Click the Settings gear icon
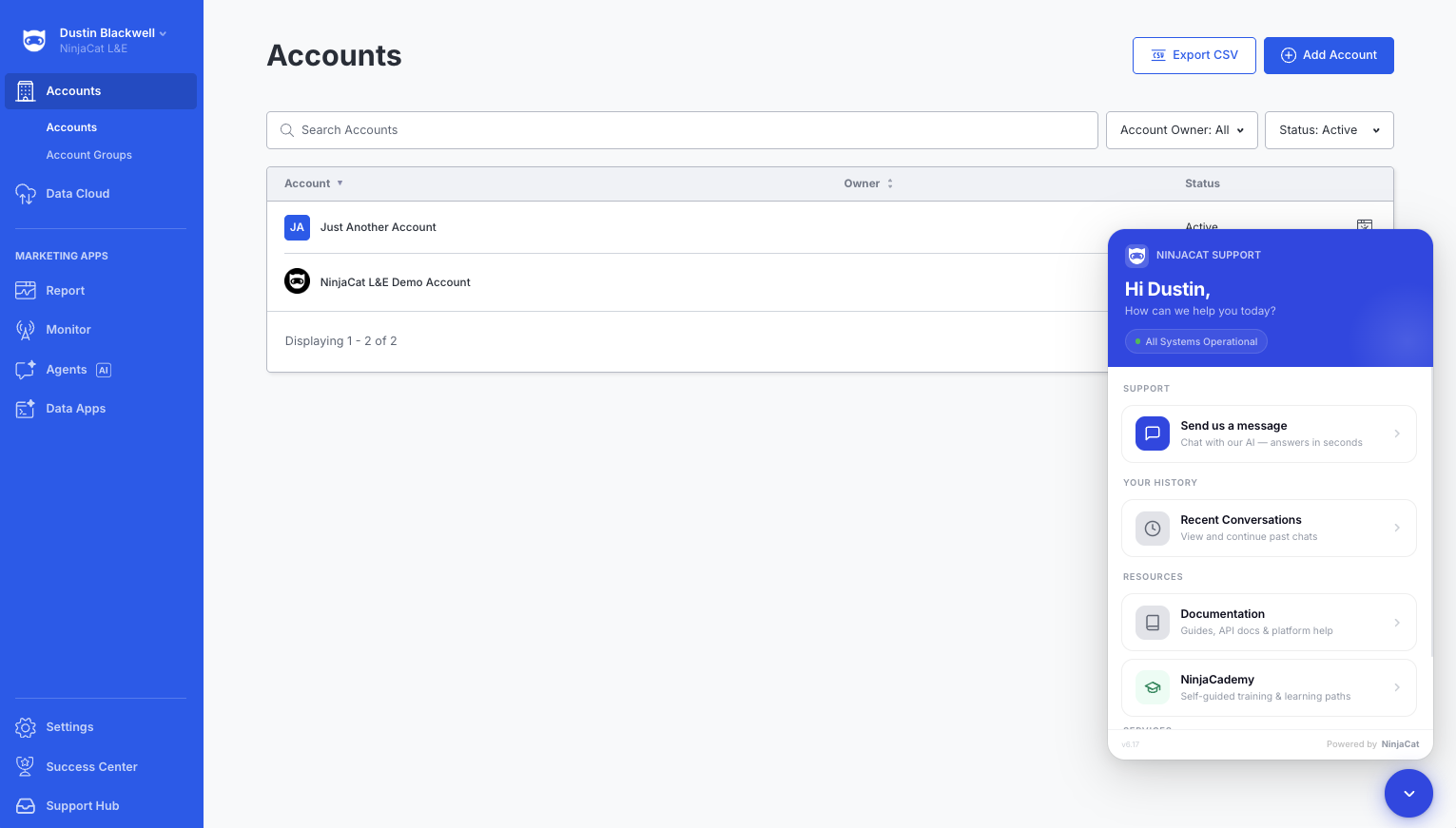The image size is (1456, 828). (26, 727)
